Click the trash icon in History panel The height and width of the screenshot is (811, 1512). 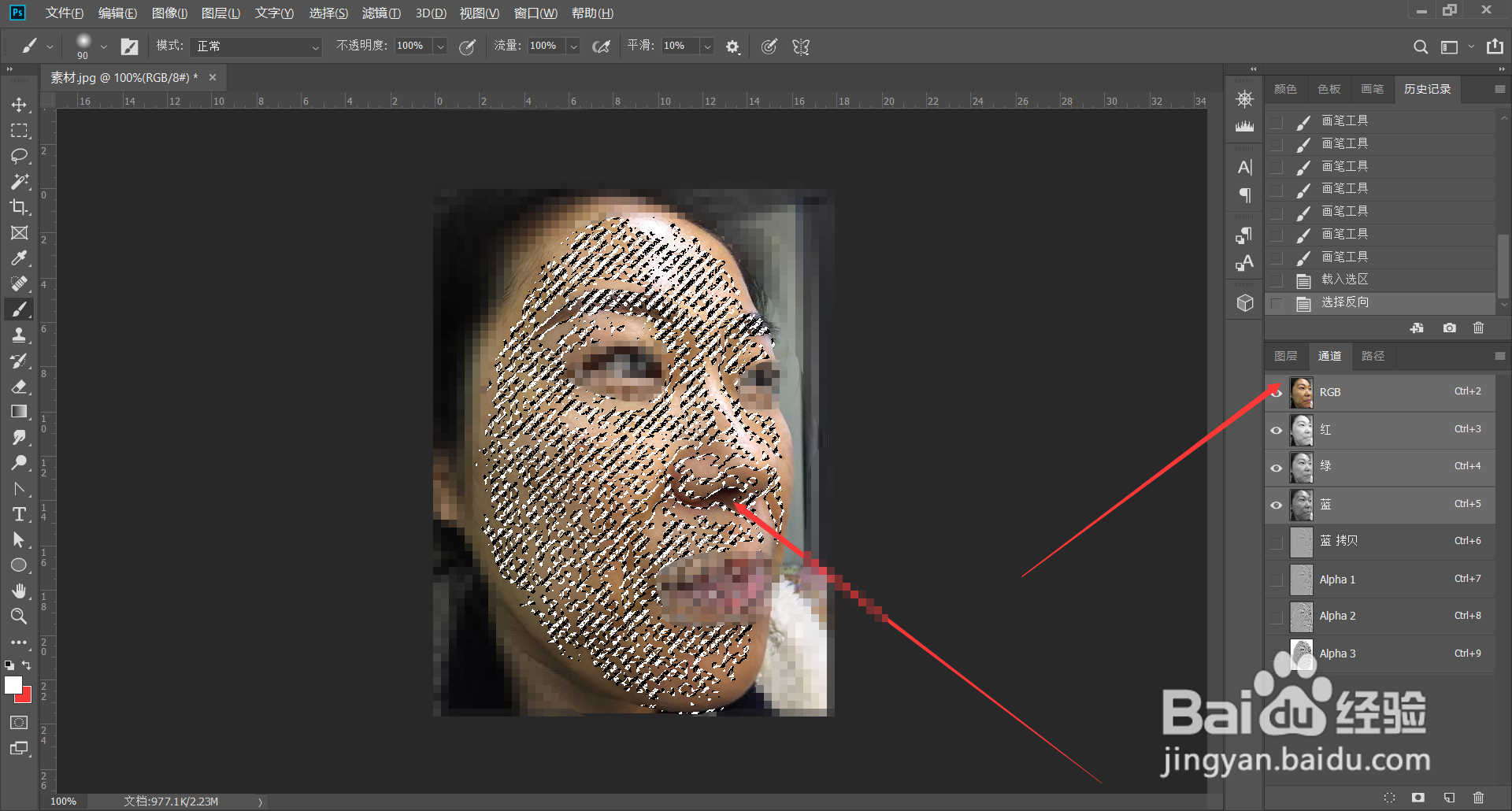pos(1478,328)
